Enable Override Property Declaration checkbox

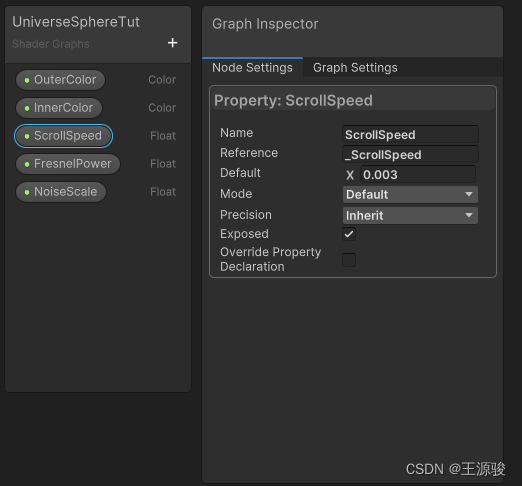tap(349, 260)
